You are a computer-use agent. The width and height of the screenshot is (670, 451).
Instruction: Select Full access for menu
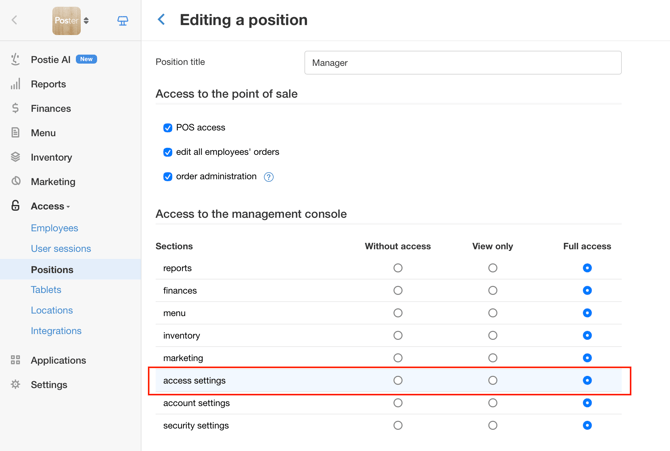click(587, 313)
